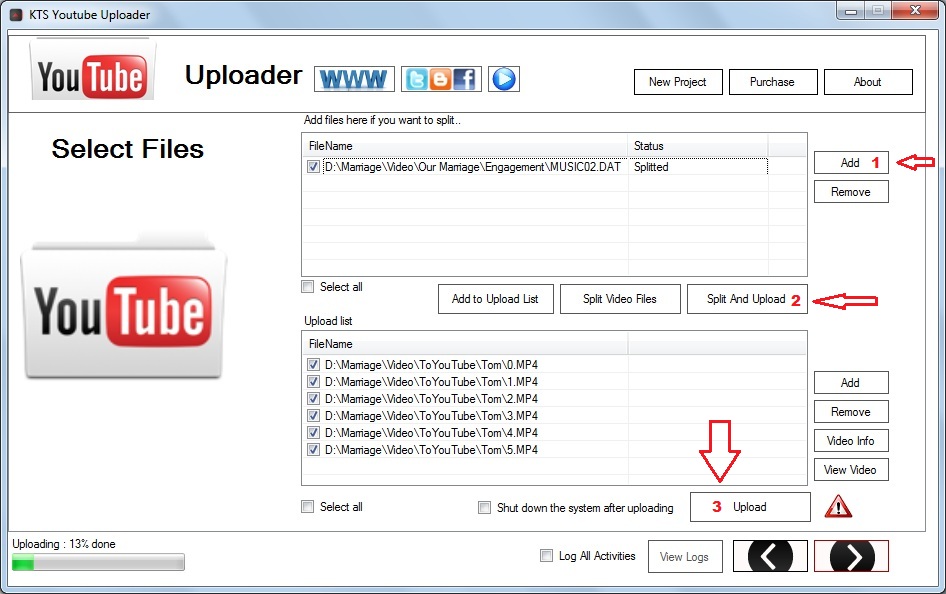946x594 pixels.
Task: Click the Twitter share icon
Action: tap(416, 79)
